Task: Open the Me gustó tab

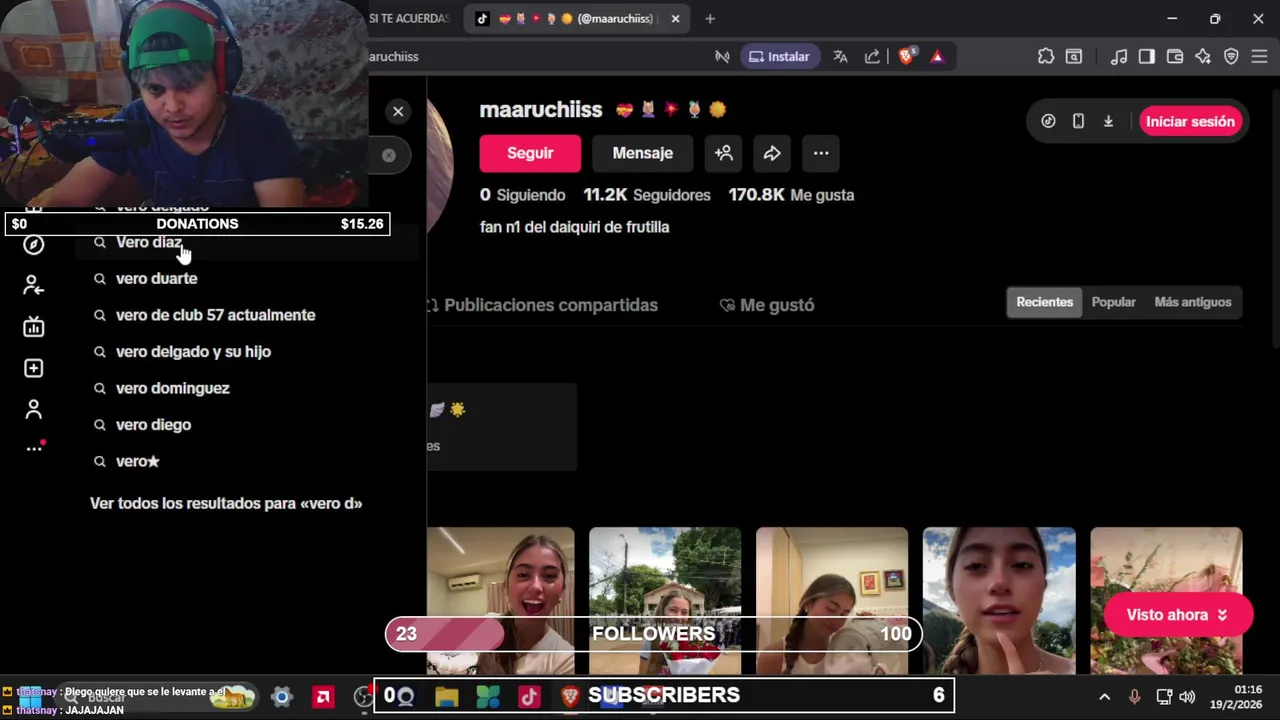Action: point(767,305)
